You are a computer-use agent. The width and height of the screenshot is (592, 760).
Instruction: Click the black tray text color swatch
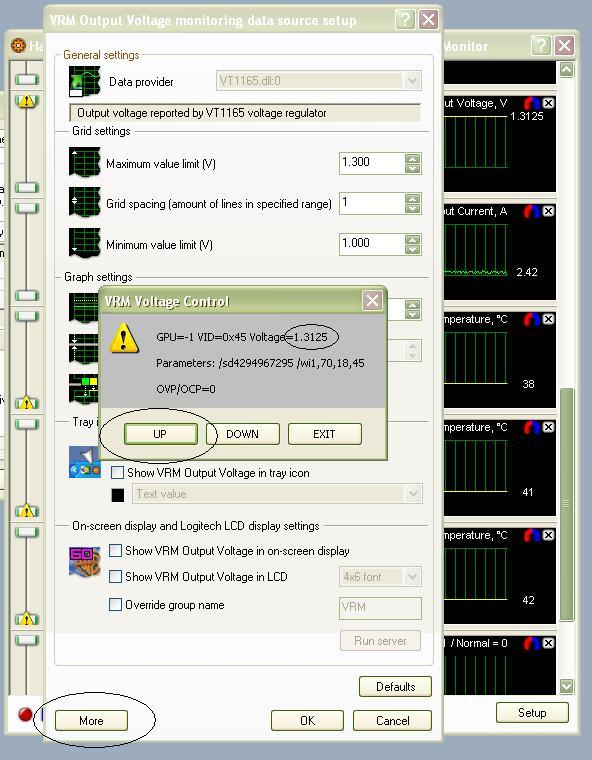pos(118,494)
